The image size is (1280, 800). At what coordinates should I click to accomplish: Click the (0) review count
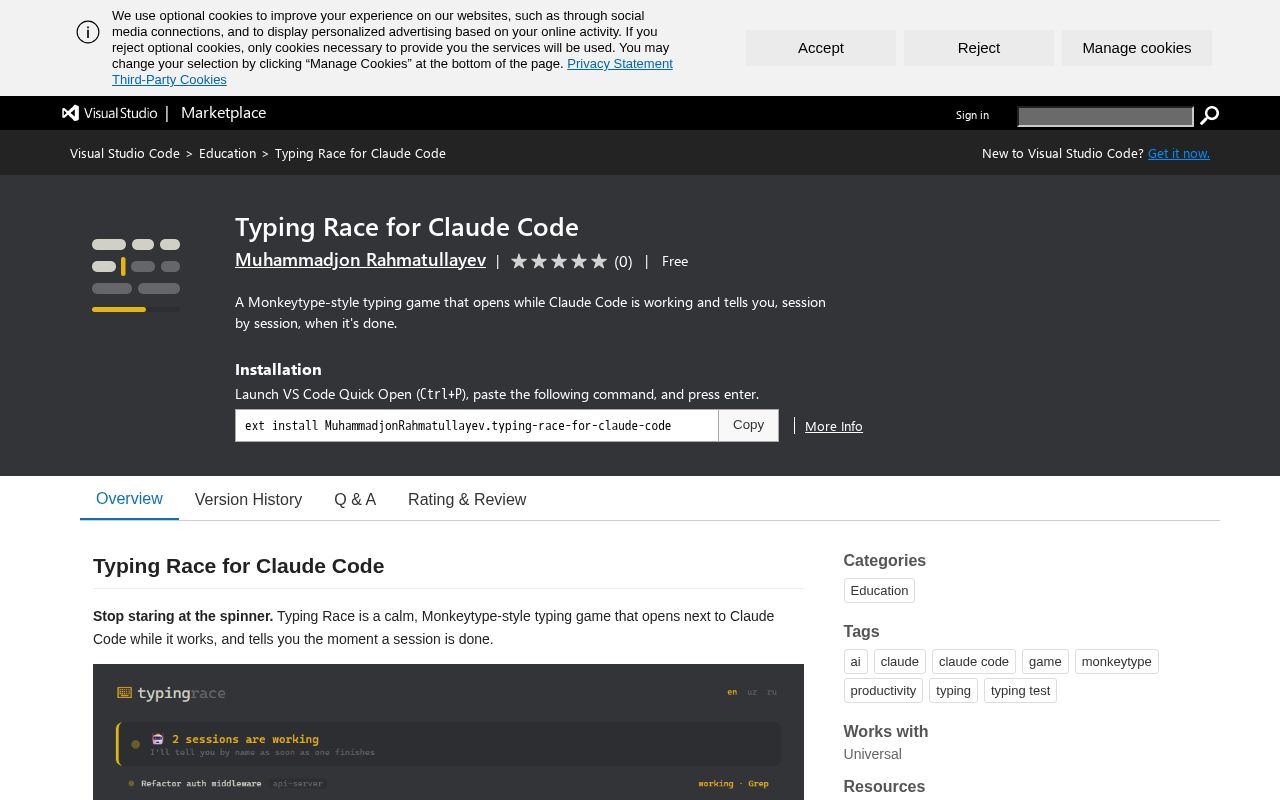623,262
